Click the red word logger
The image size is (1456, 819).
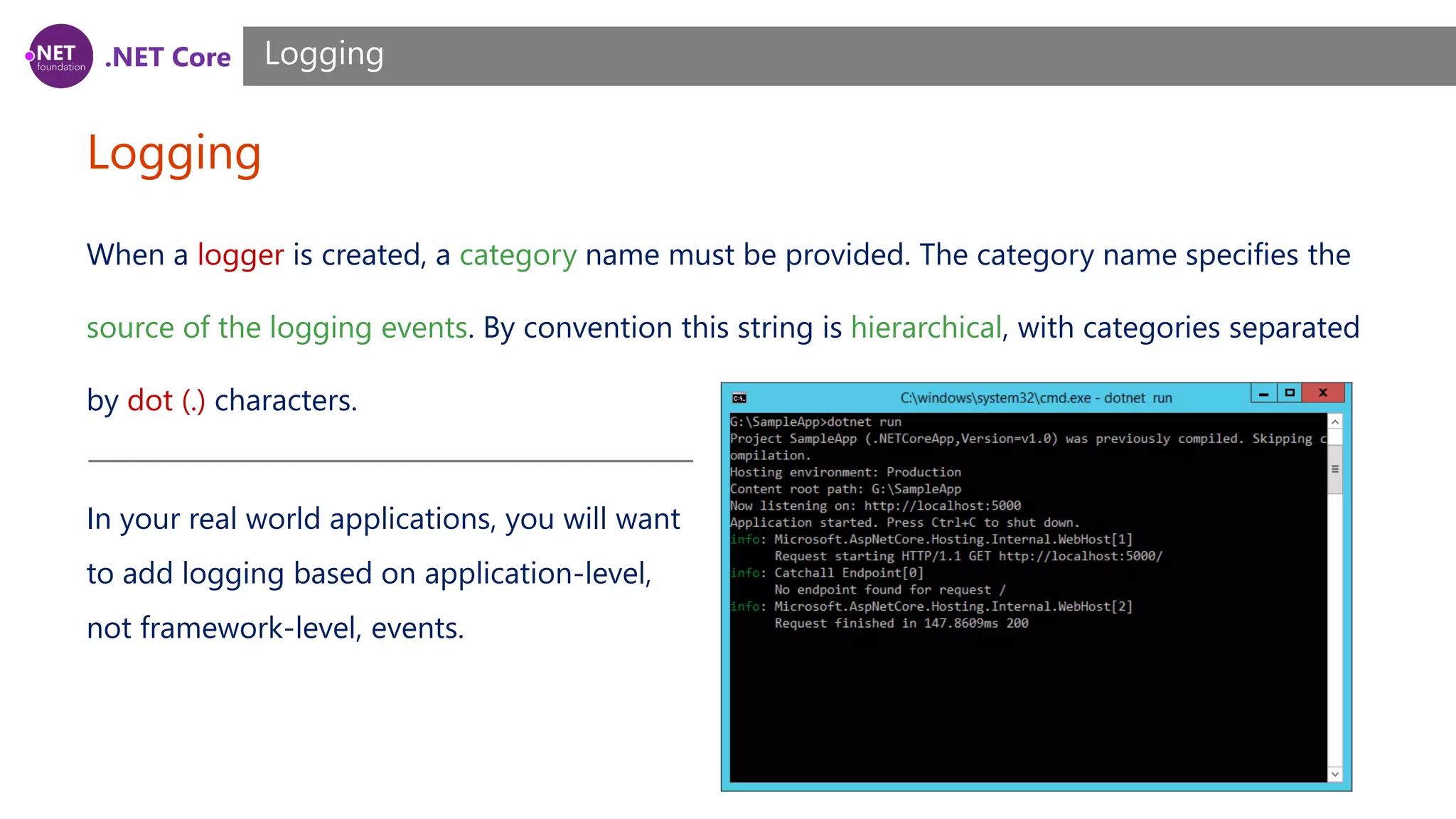240,255
